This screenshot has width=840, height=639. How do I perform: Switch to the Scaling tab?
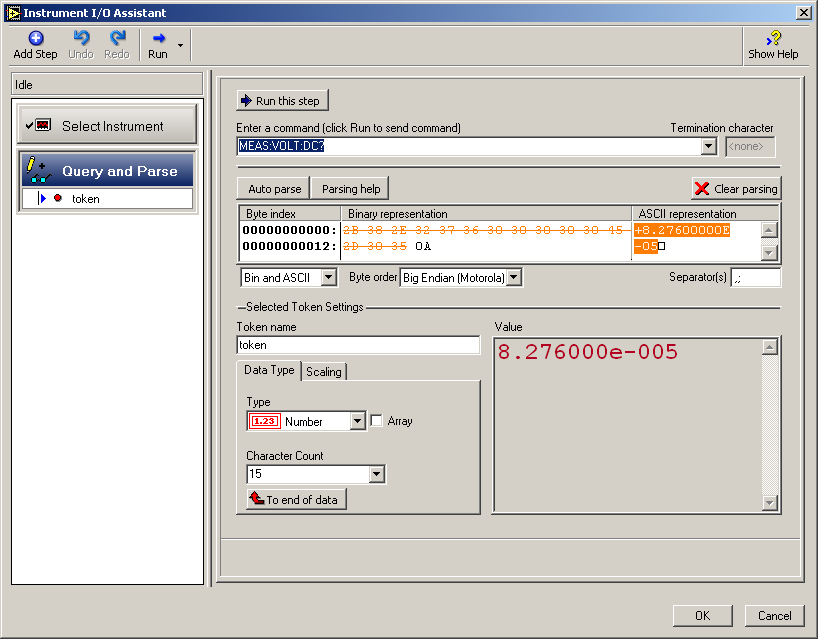click(324, 372)
